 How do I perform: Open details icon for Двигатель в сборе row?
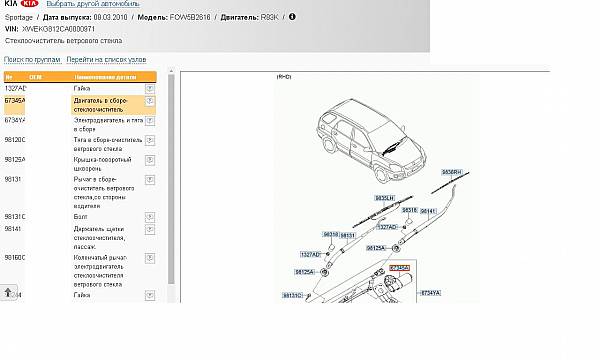coord(150,101)
